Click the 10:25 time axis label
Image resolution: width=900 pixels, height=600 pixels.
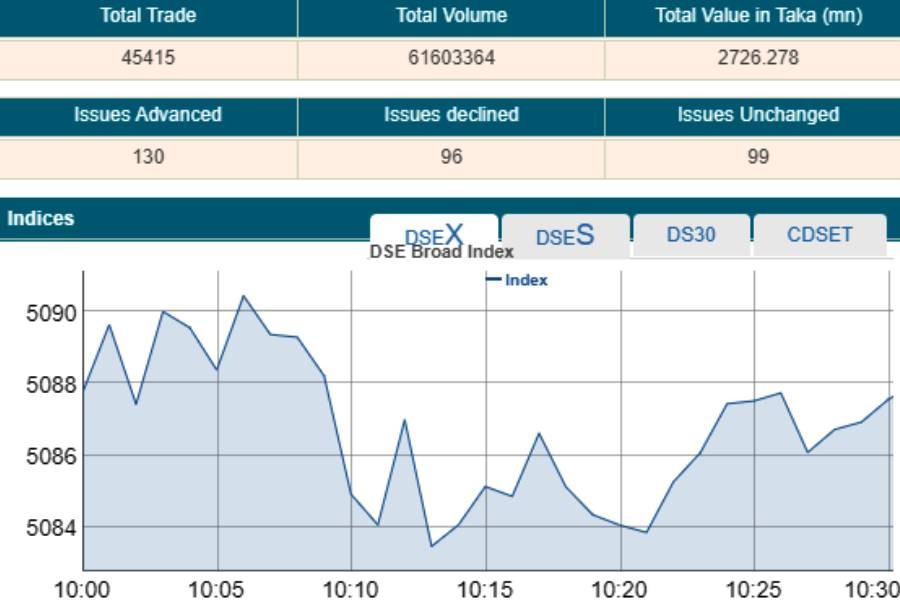[x=755, y=587]
